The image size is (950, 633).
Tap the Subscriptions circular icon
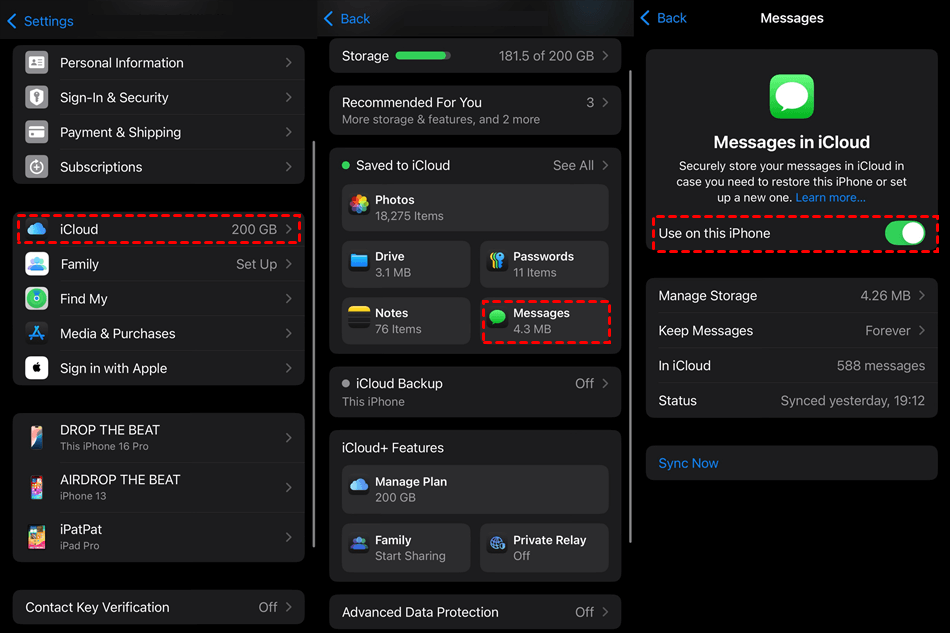click(36, 167)
